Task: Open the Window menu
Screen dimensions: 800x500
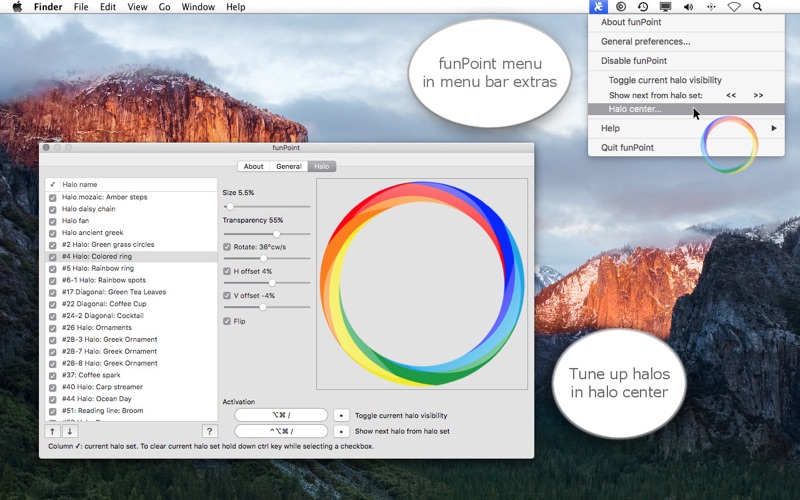Action: coord(198,7)
